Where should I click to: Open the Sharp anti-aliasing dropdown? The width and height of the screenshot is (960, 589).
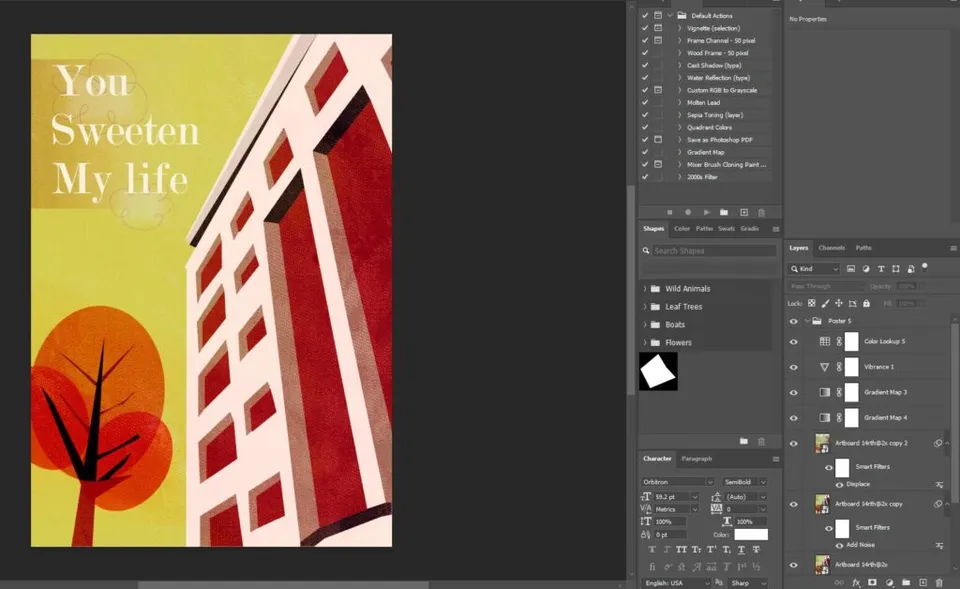(x=748, y=583)
